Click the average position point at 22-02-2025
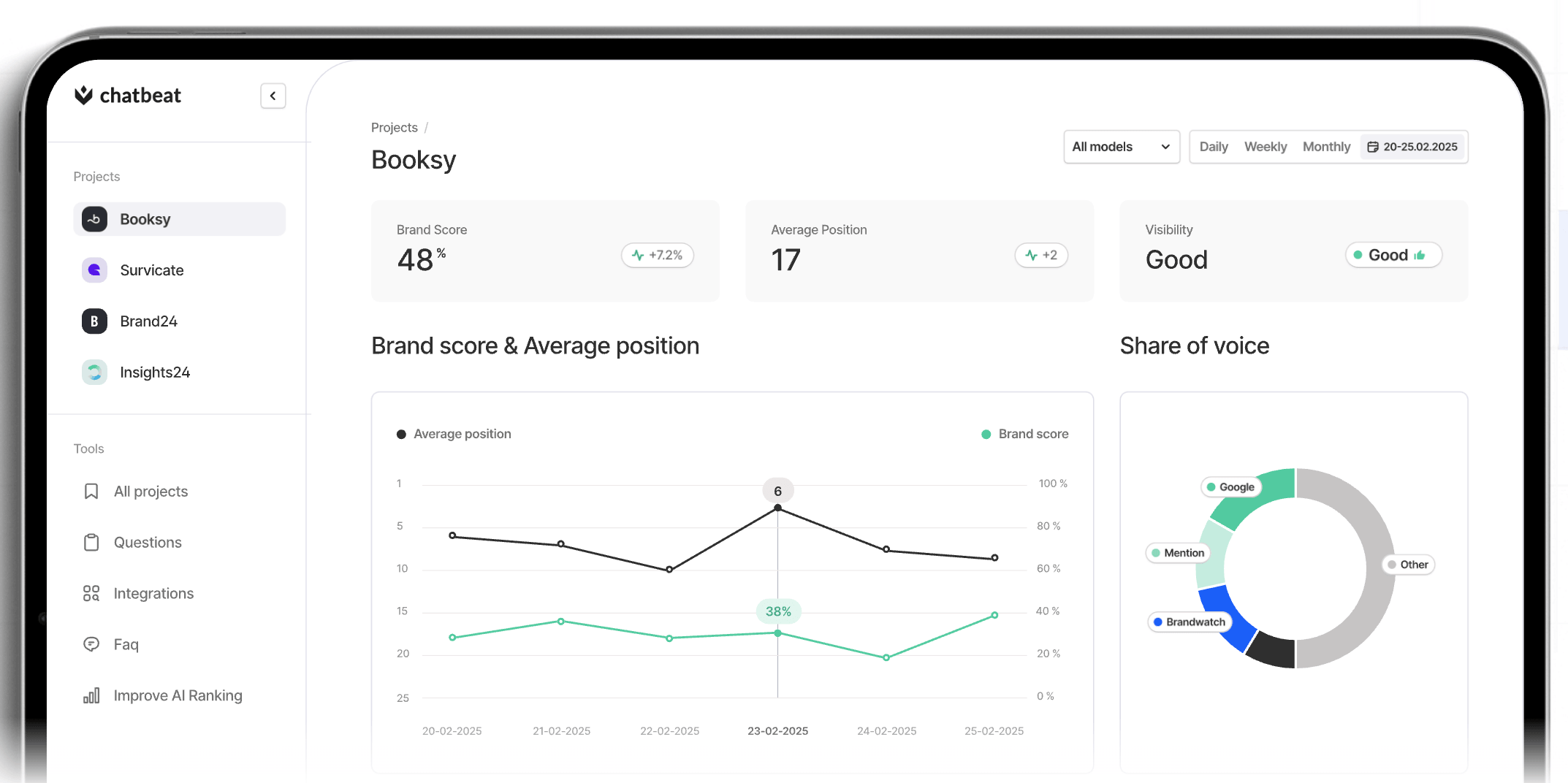 click(x=669, y=570)
